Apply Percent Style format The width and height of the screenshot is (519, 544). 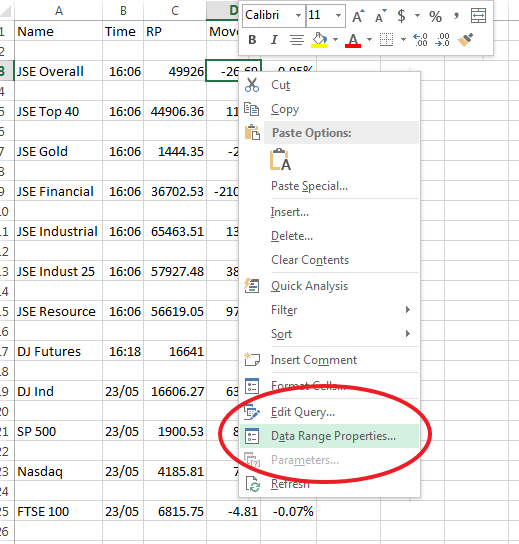click(x=435, y=16)
